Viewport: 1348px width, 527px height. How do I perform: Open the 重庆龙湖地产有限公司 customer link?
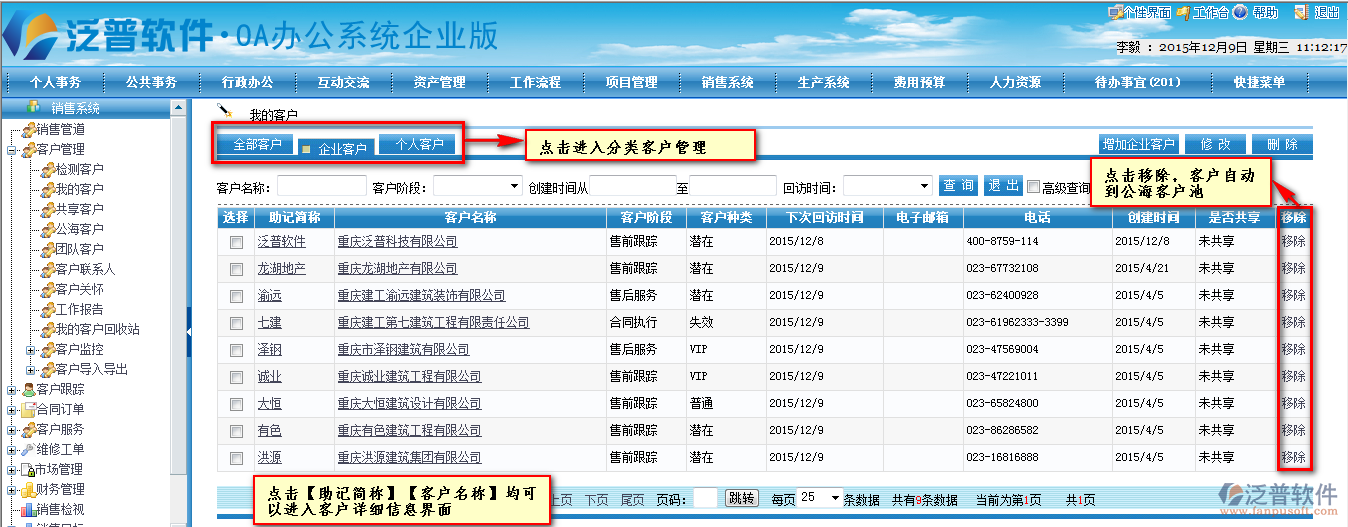(x=397, y=269)
